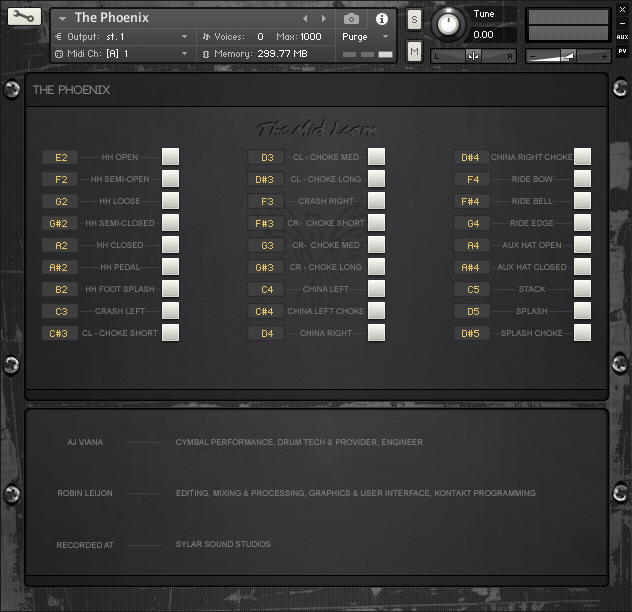The height and width of the screenshot is (612, 632).
Task: Expand The Phoenix instrument name menu
Action: (64, 18)
